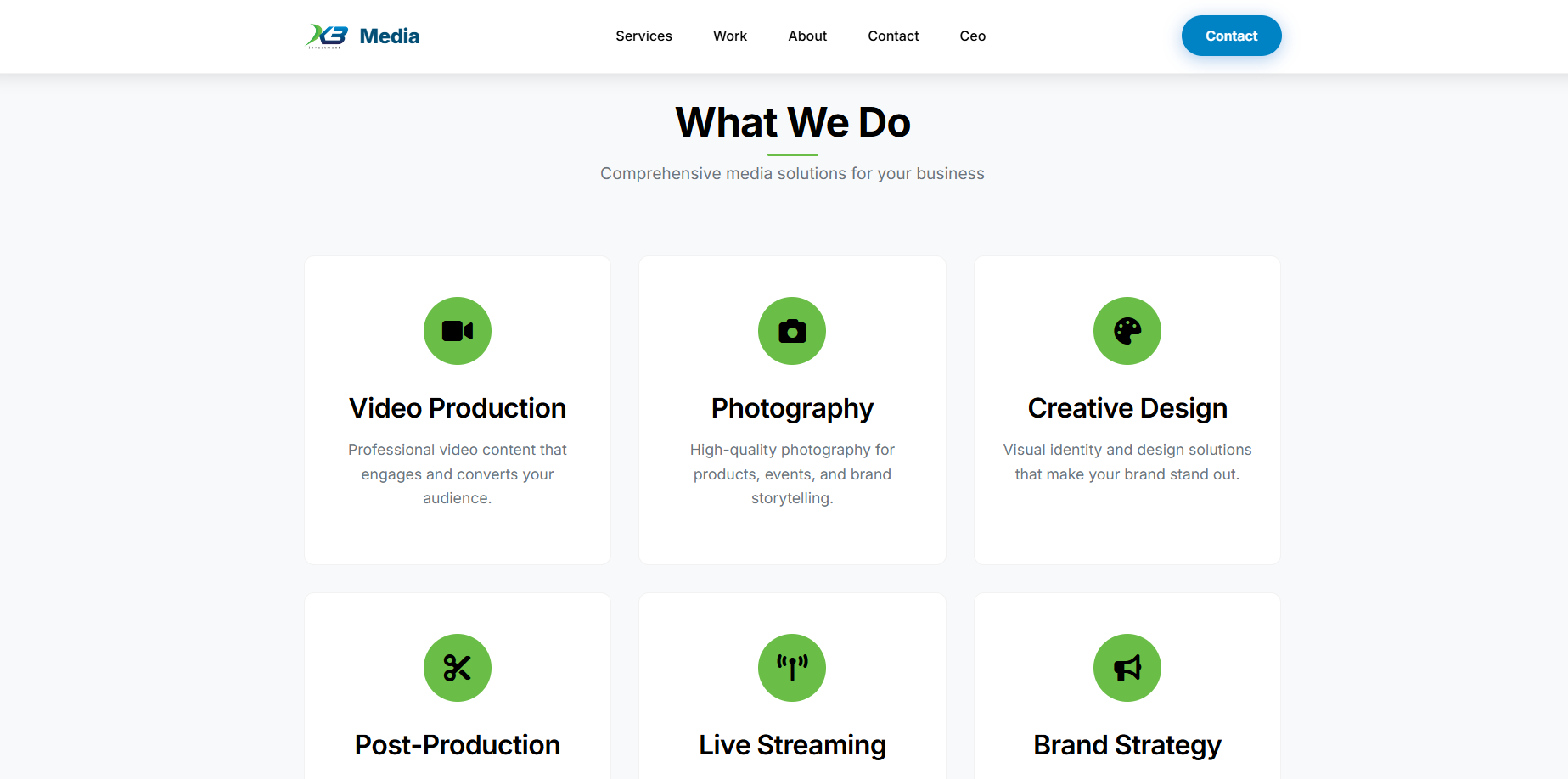The image size is (1568, 779).
Task: Open the Services menu item
Action: [x=643, y=36]
